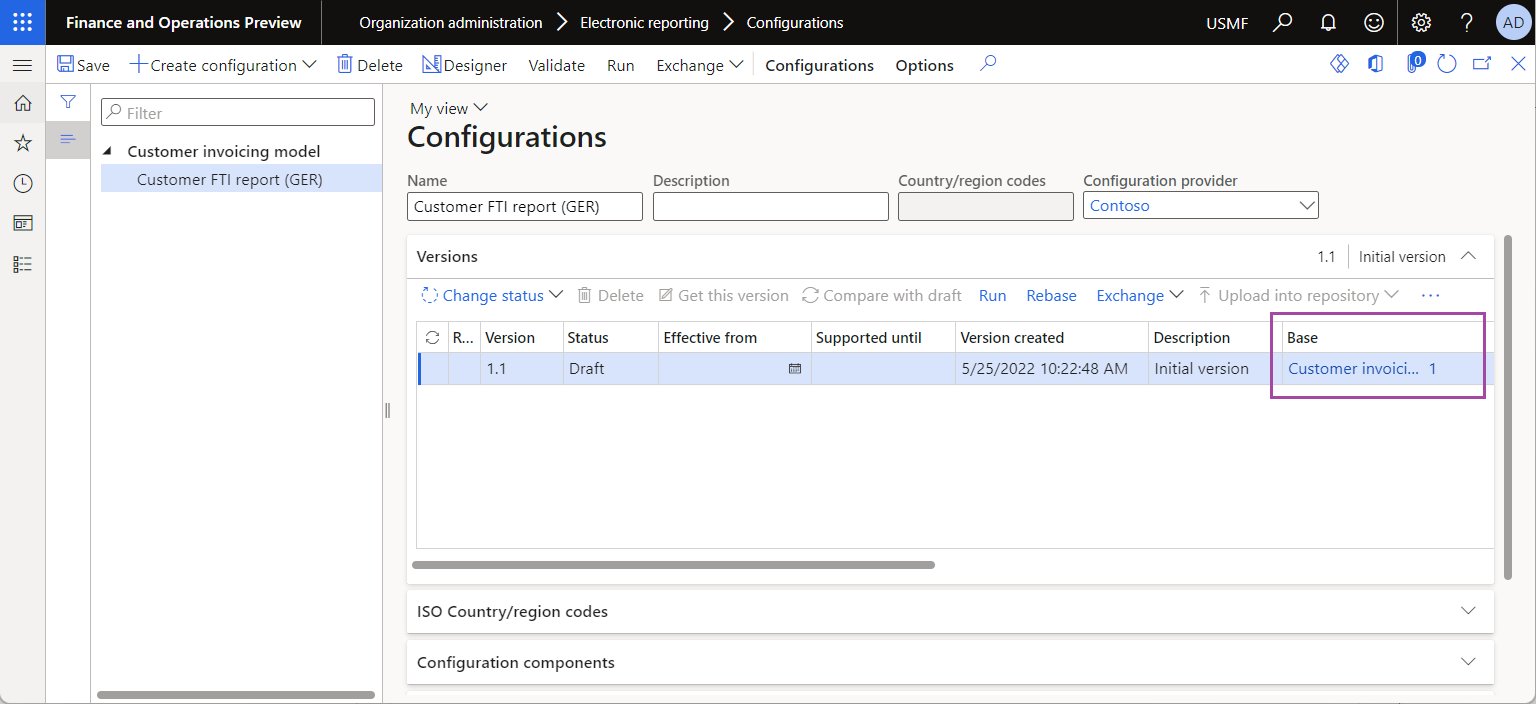The image size is (1536, 704).
Task: Open the Modules list icon in the sidebar
Action: click(x=22, y=263)
